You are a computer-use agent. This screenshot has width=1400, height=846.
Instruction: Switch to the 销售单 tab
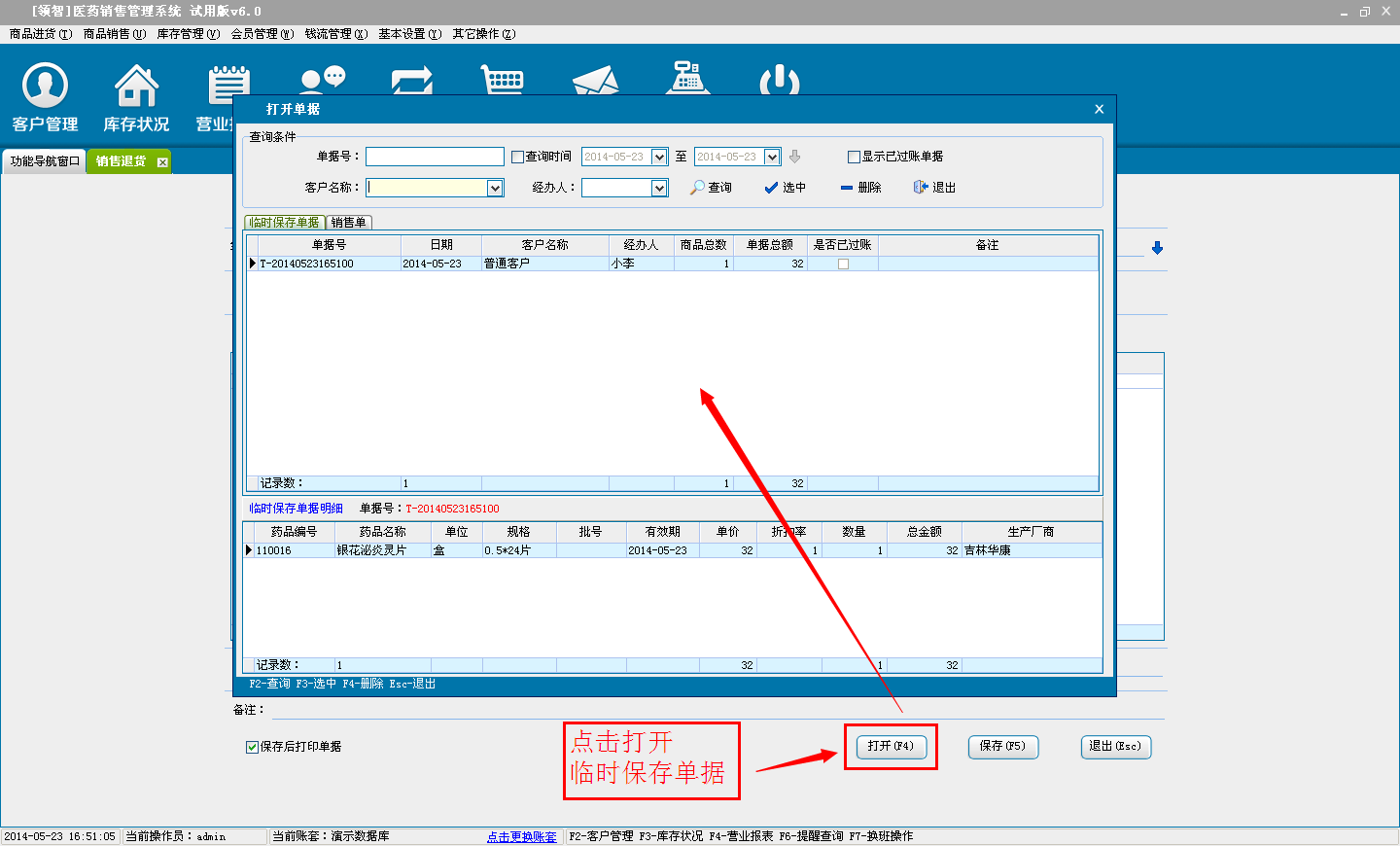click(x=349, y=223)
